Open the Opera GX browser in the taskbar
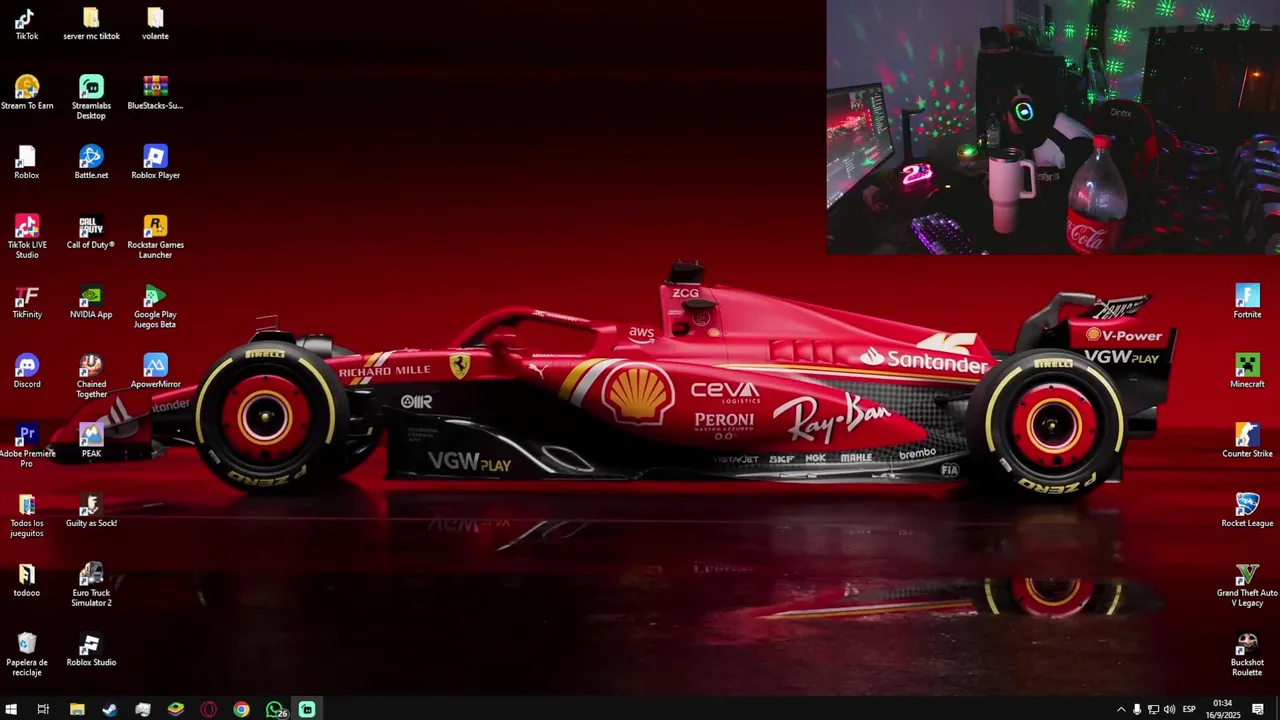This screenshot has width=1280, height=720. [x=209, y=709]
